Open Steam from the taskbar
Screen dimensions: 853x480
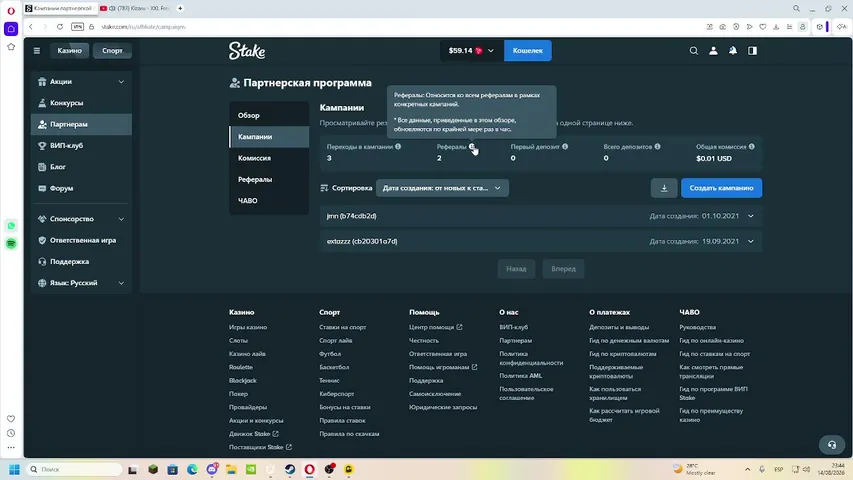(x=290, y=469)
